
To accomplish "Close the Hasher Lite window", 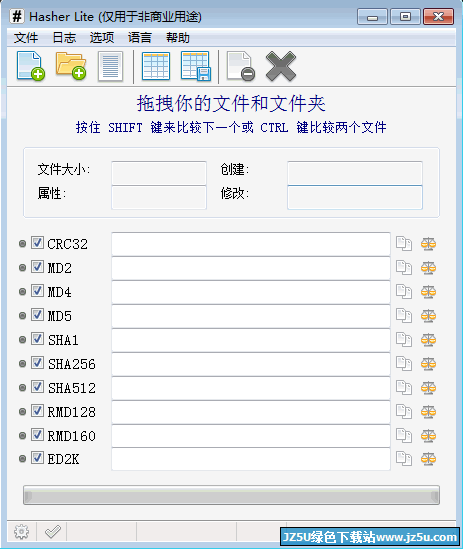I will [x=438, y=16].
